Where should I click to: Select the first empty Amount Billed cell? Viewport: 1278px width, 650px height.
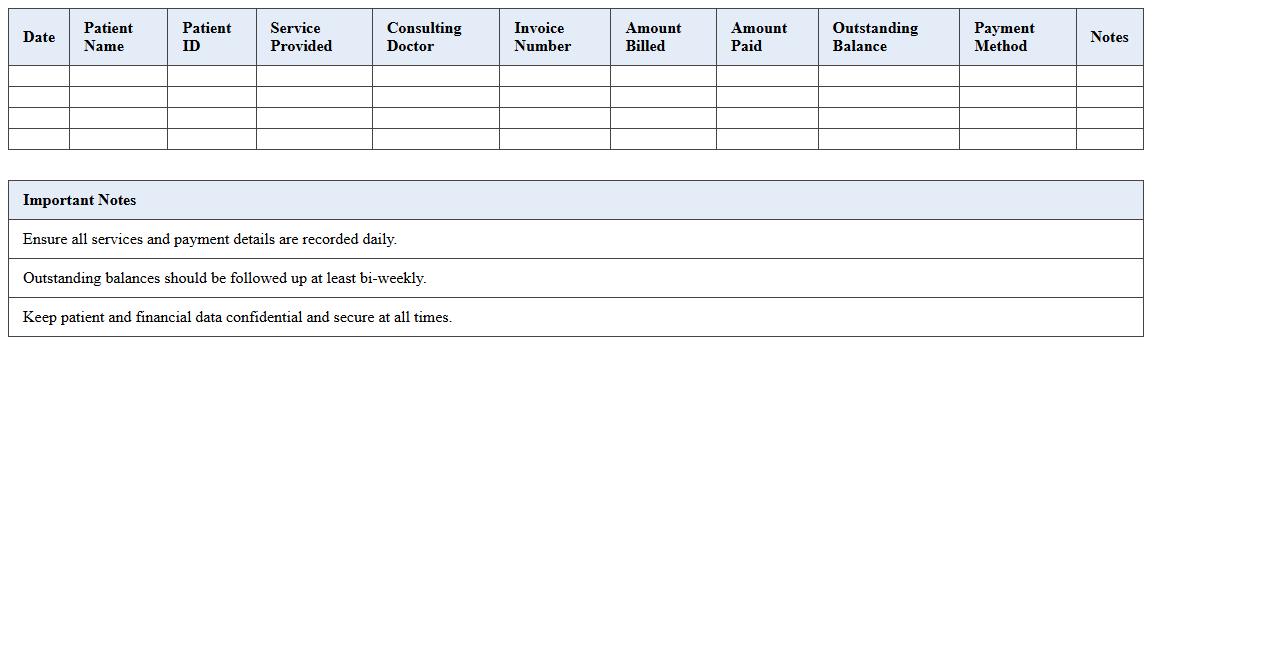pyautogui.click(x=662, y=77)
